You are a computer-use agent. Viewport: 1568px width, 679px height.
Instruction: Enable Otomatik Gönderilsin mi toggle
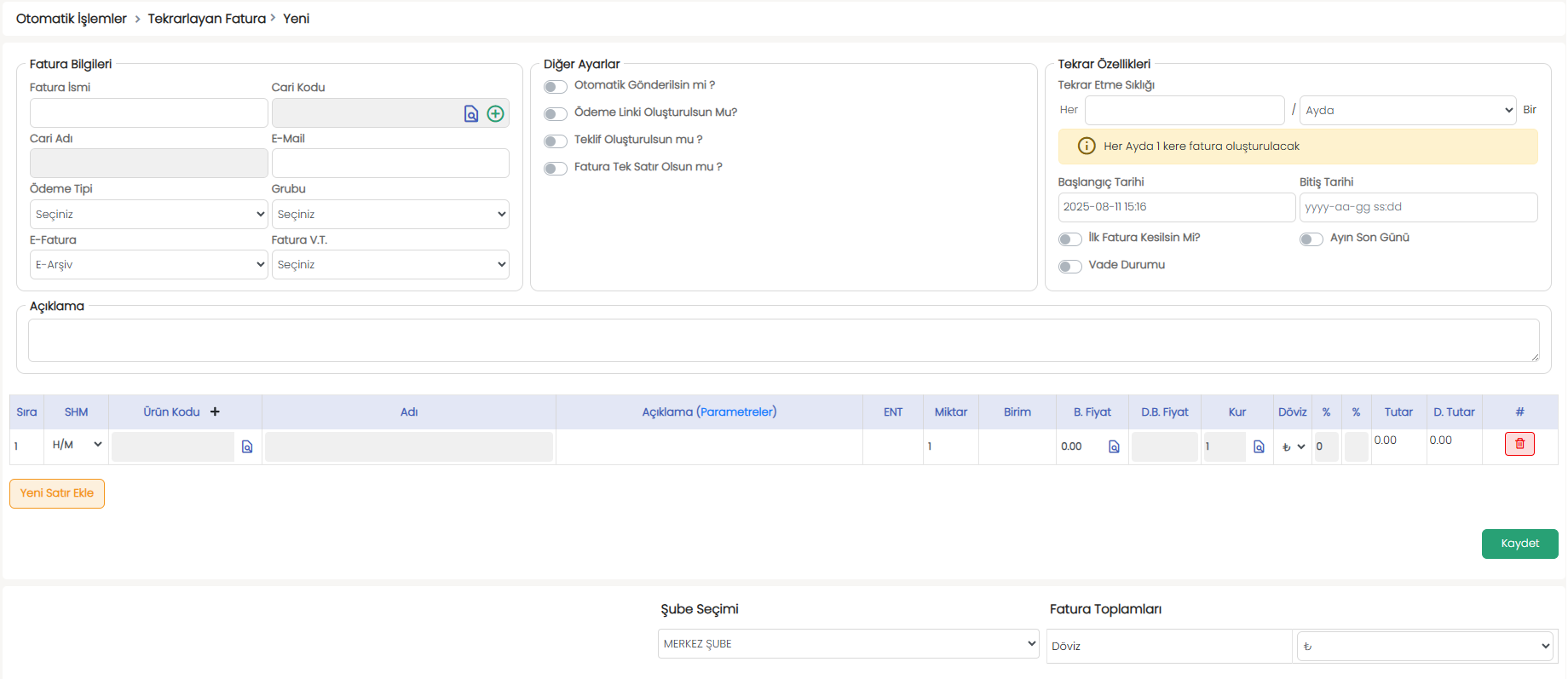click(556, 87)
